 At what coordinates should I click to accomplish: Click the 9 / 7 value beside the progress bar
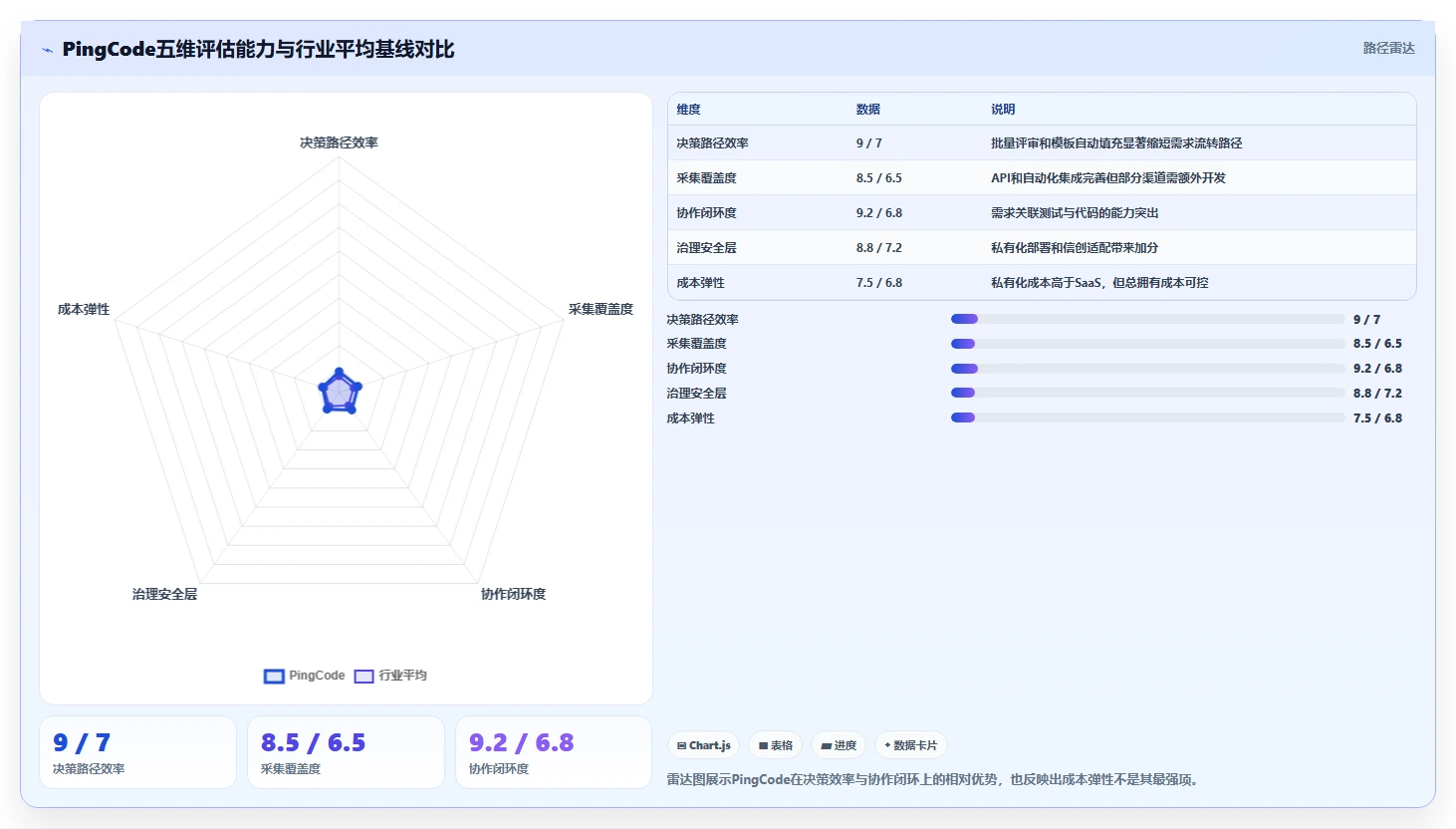(x=1366, y=320)
